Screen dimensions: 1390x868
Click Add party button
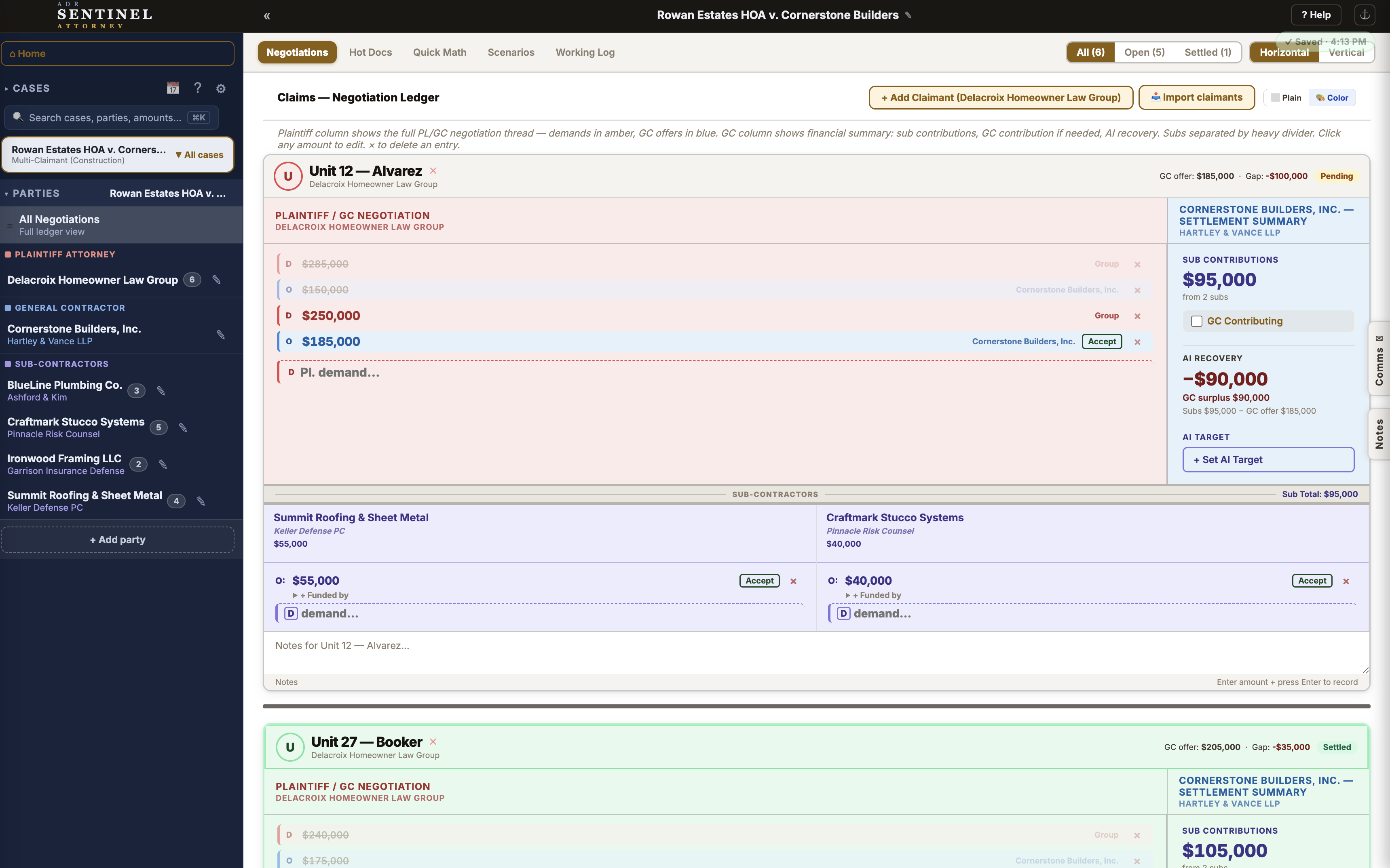(x=118, y=539)
